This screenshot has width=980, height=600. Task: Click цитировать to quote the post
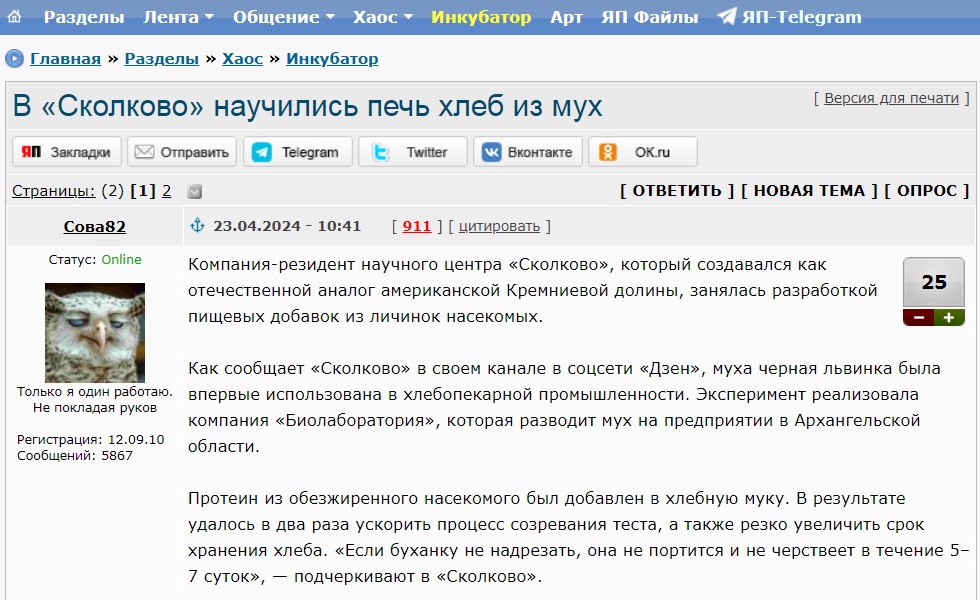coord(499,226)
